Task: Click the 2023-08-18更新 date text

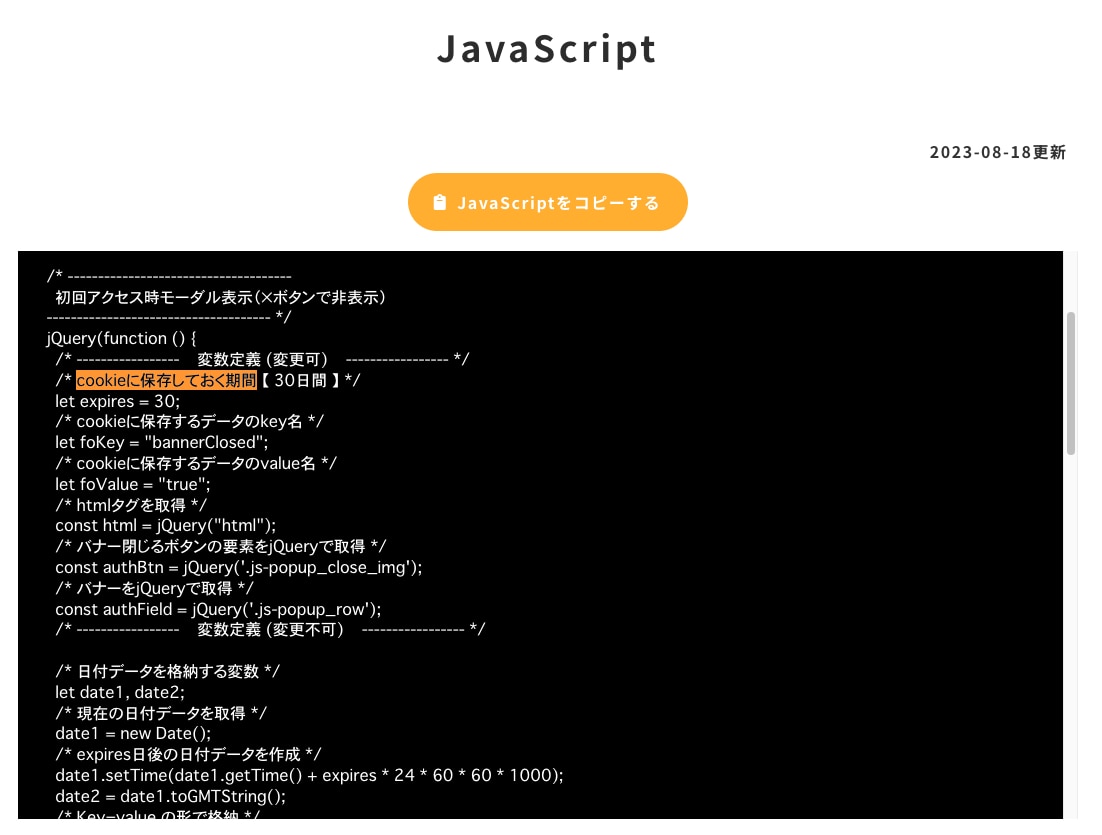Action: click(x=997, y=153)
